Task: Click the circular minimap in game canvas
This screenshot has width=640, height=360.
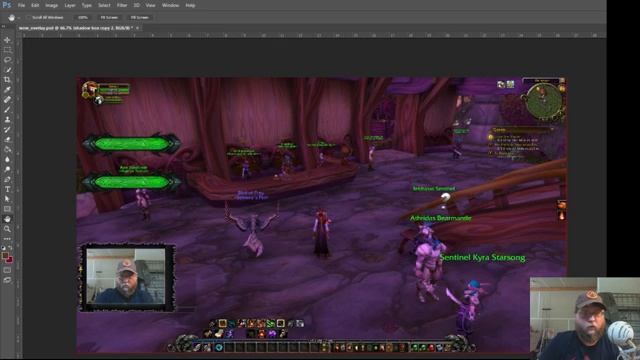Action: pyautogui.click(x=544, y=100)
